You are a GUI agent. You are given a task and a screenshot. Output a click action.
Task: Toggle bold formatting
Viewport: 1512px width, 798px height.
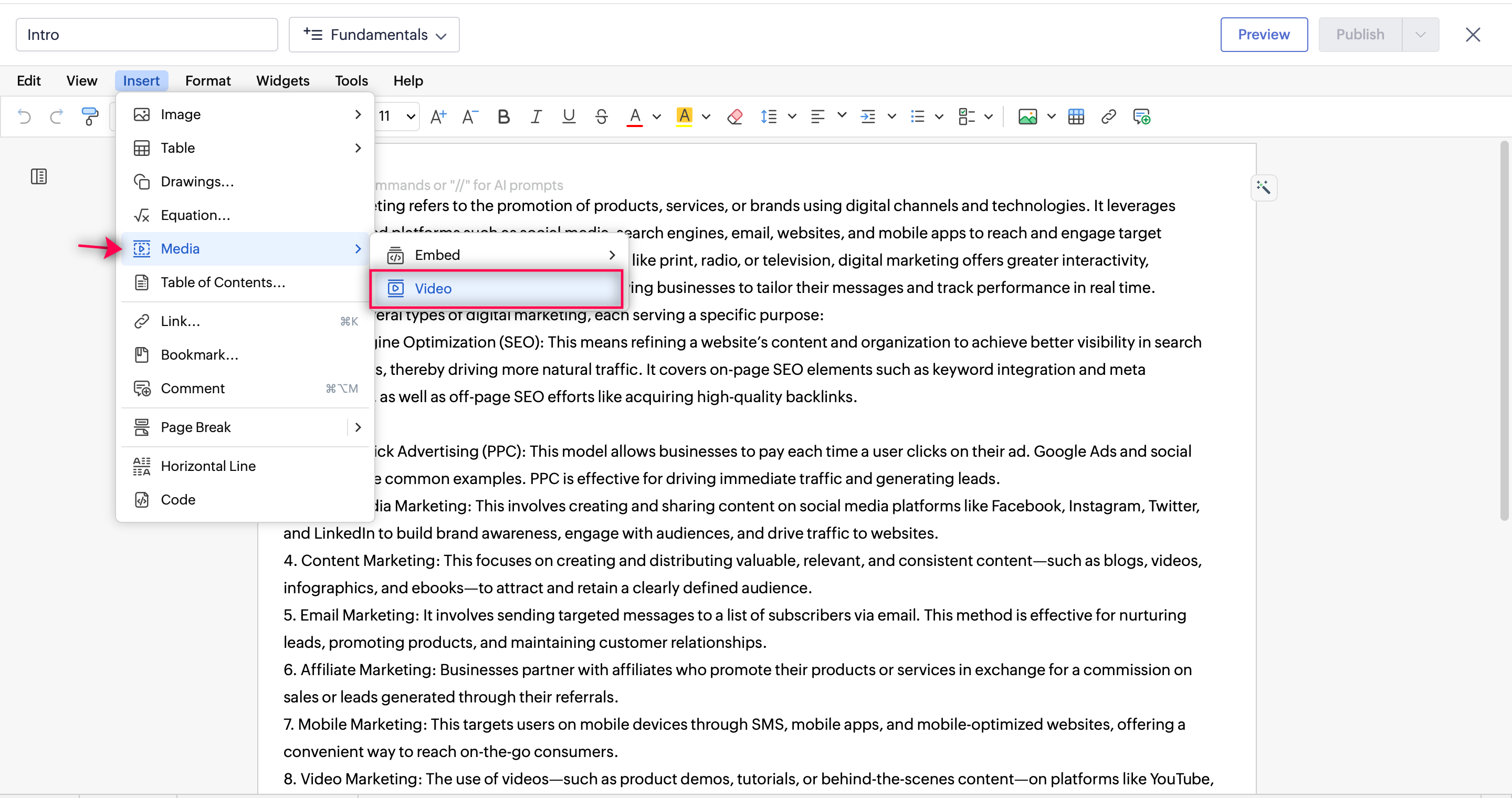pyautogui.click(x=503, y=117)
